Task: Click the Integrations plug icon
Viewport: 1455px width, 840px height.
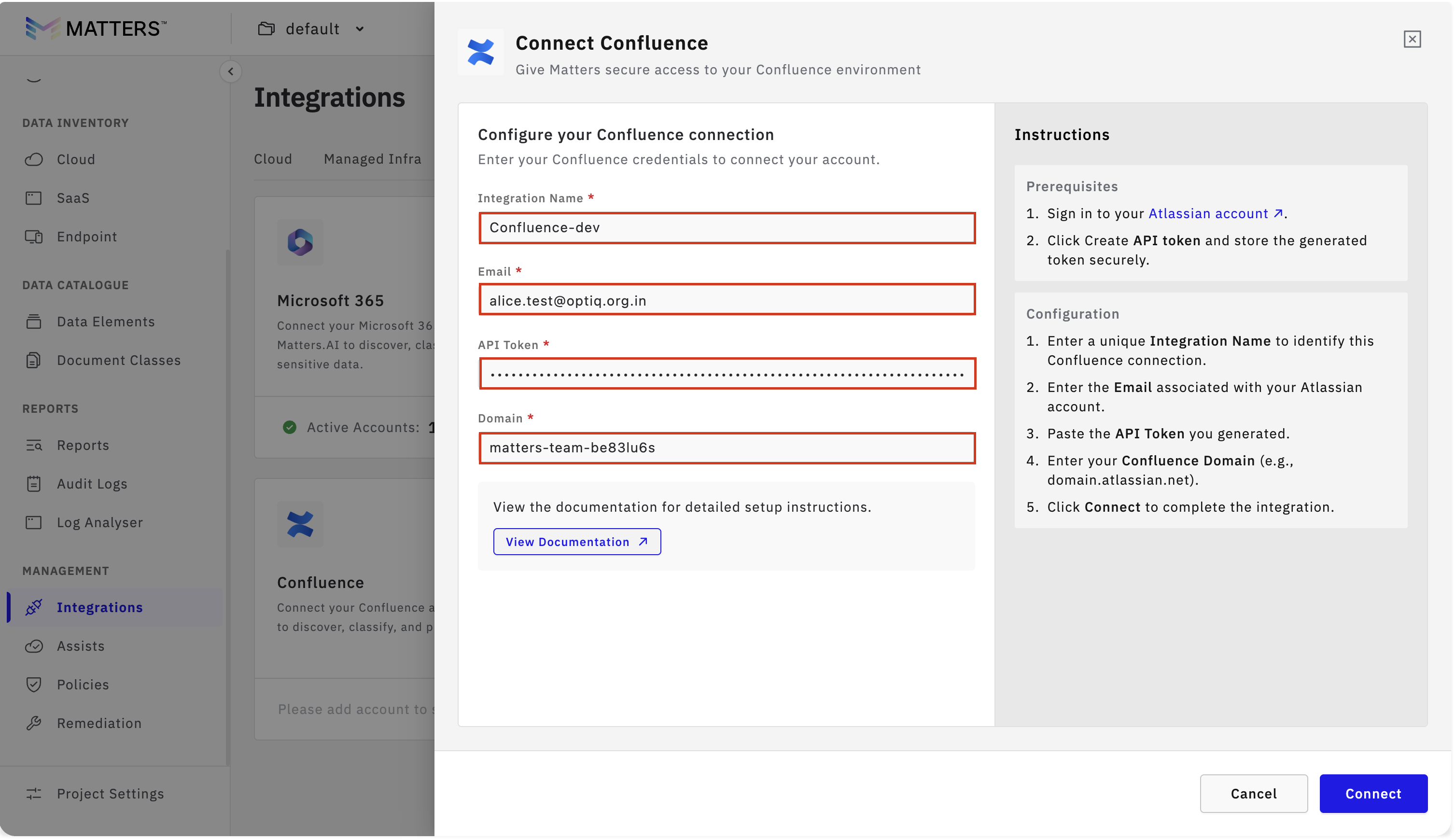Action: (x=34, y=607)
